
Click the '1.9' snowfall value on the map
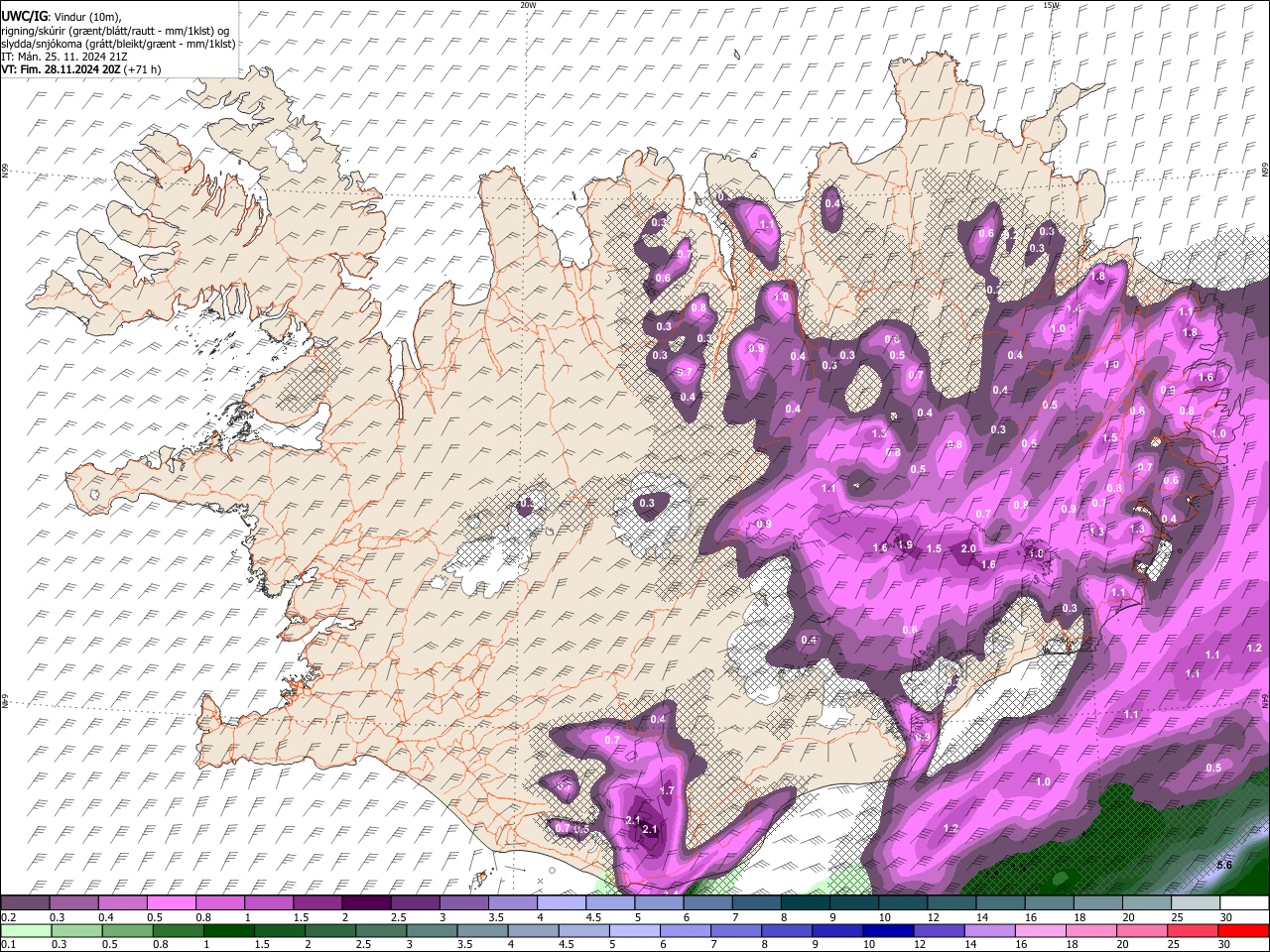904,544
